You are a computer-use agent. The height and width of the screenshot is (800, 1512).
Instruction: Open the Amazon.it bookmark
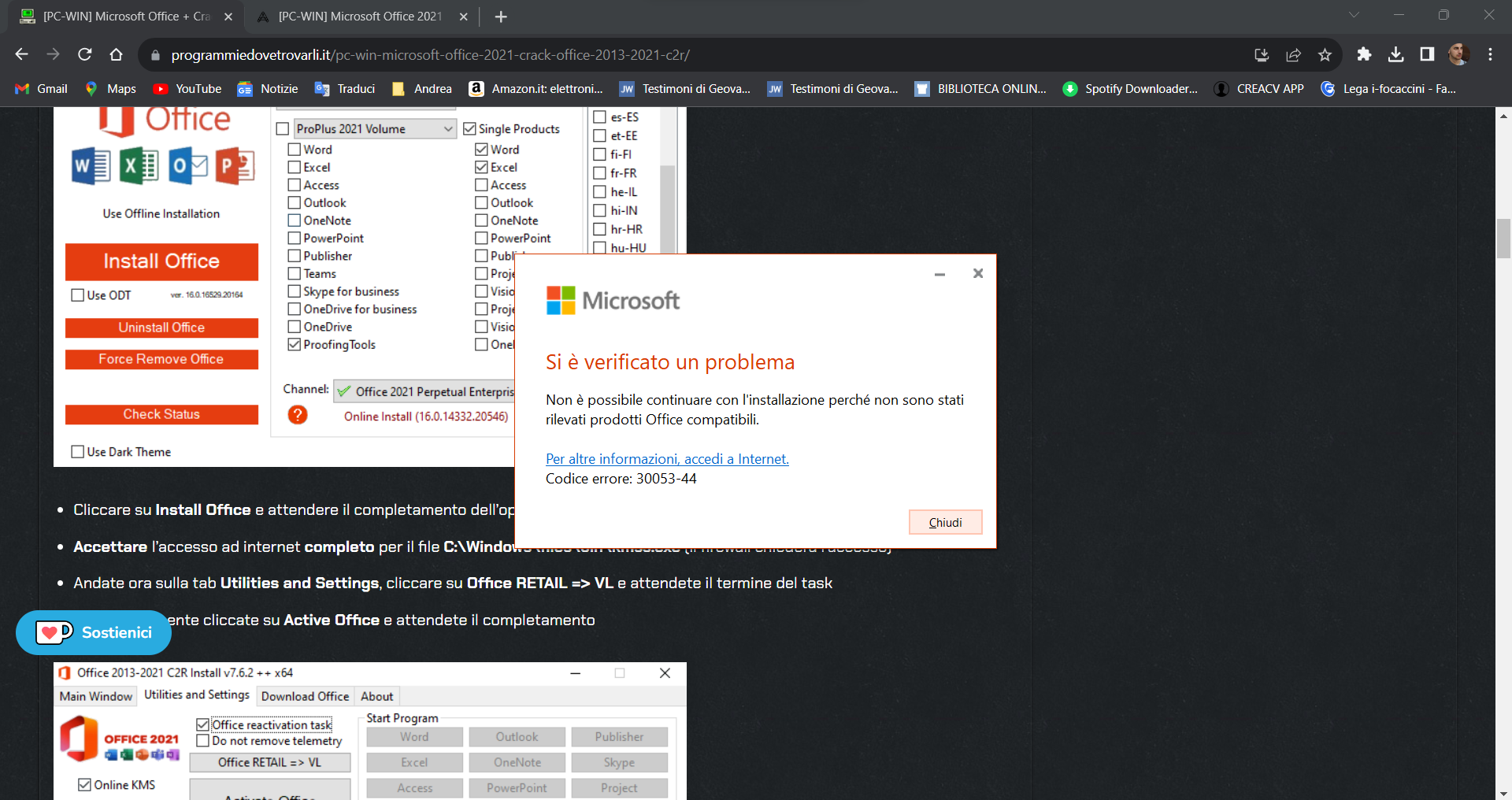pos(535,89)
